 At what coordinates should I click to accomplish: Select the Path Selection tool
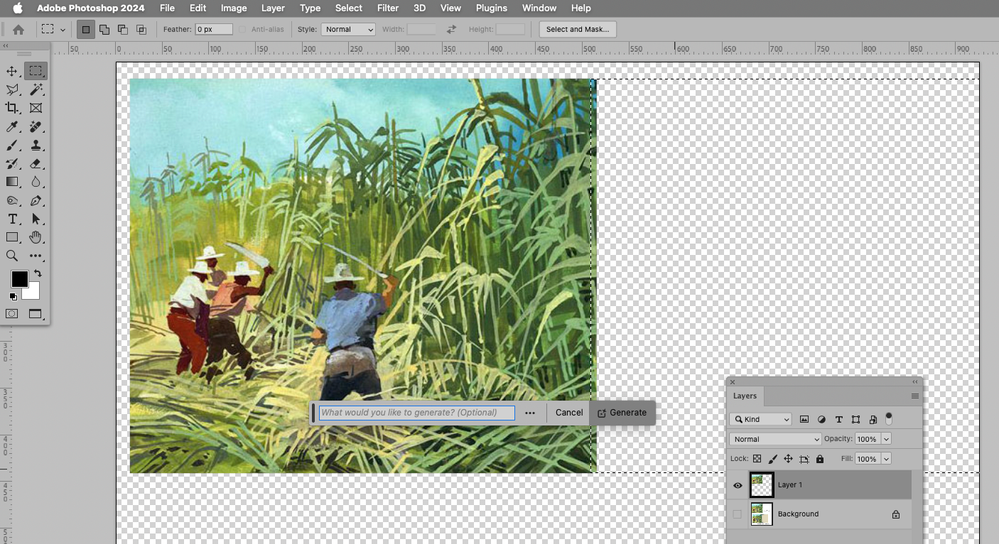point(36,219)
